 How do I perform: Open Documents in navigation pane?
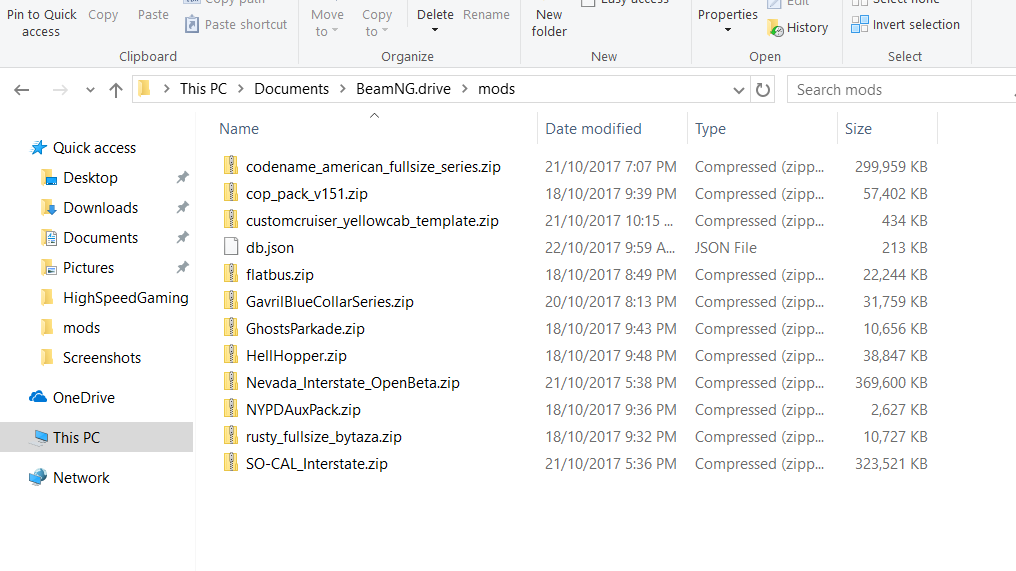[100, 238]
